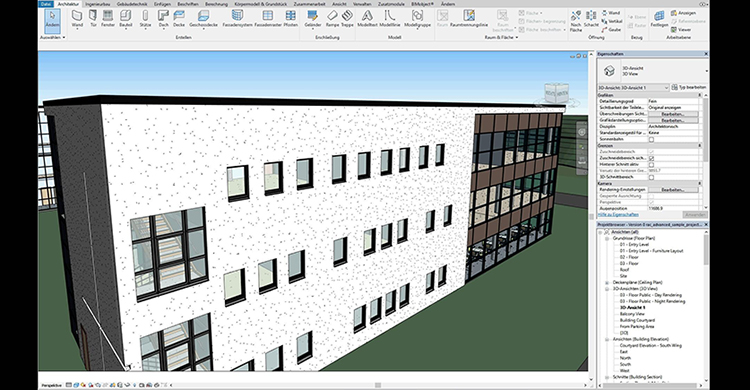Toggle Hinterer Schnitt aktiv checkbox
Viewport: 750px width, 390px height.
[x=651, y=164]
